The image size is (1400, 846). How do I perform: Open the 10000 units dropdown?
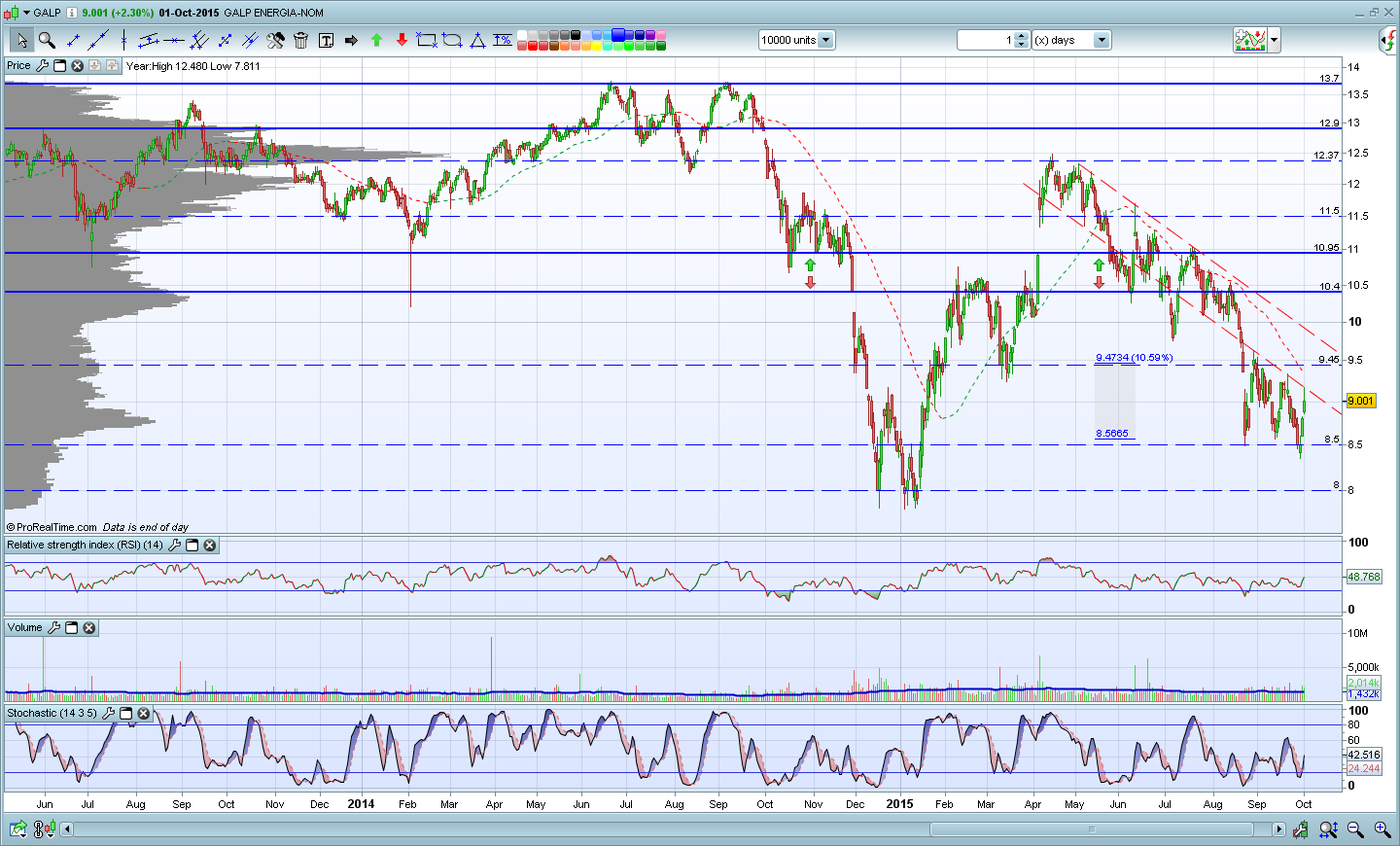(x=825, y=40)
